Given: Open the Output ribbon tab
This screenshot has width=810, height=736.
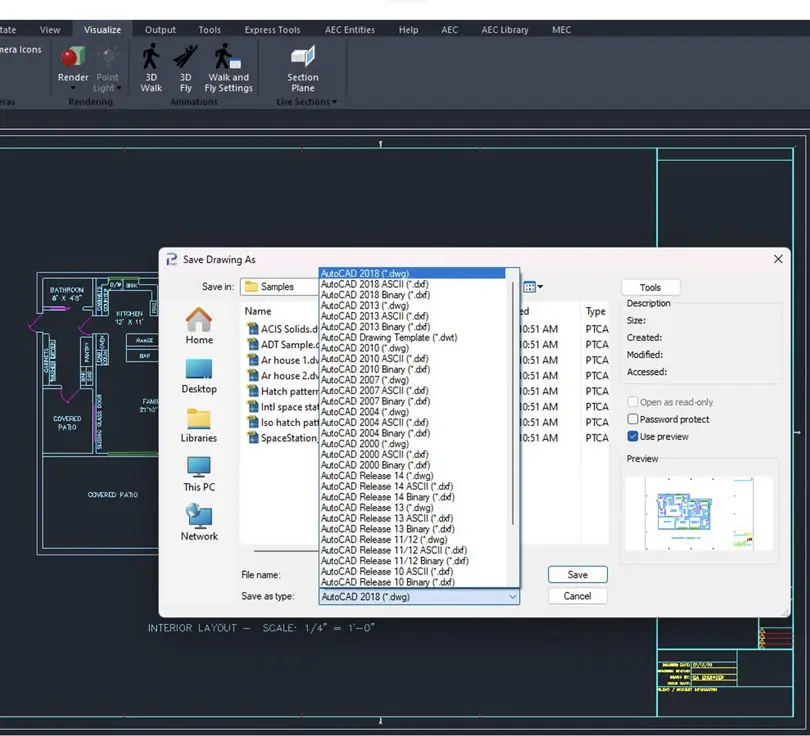Looking at the screenshot, I should pos(160,30).
